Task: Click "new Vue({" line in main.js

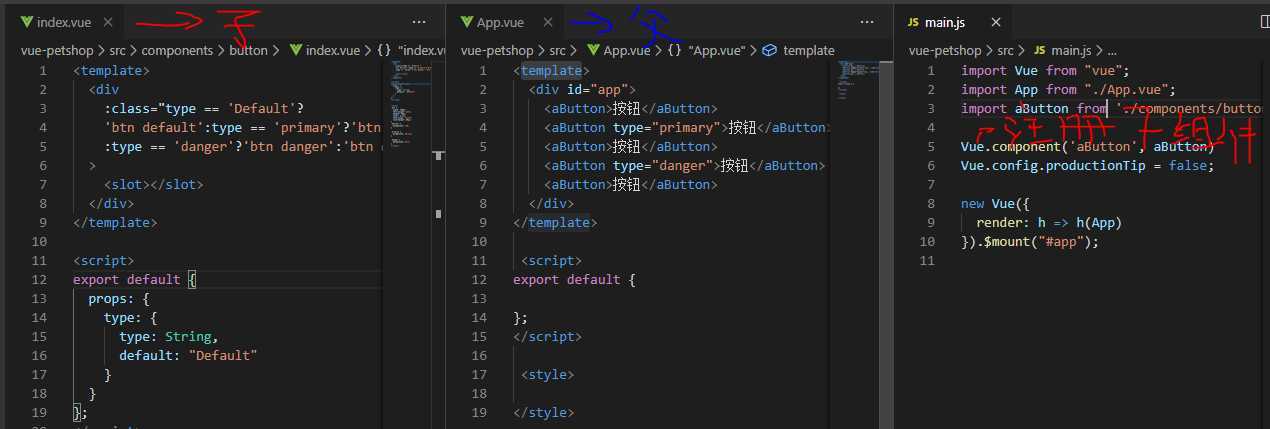Action: coord(996,204)
